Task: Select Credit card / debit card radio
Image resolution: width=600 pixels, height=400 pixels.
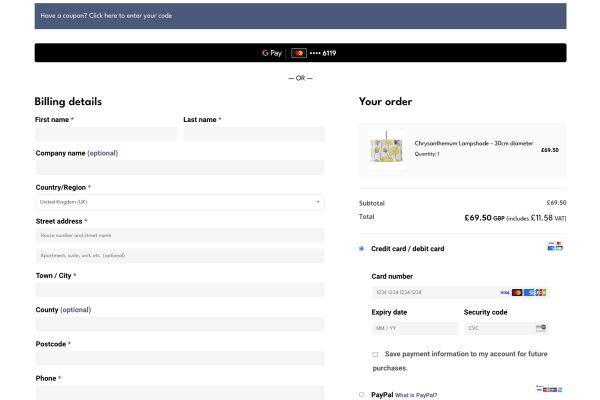Action: pos(362,248)
